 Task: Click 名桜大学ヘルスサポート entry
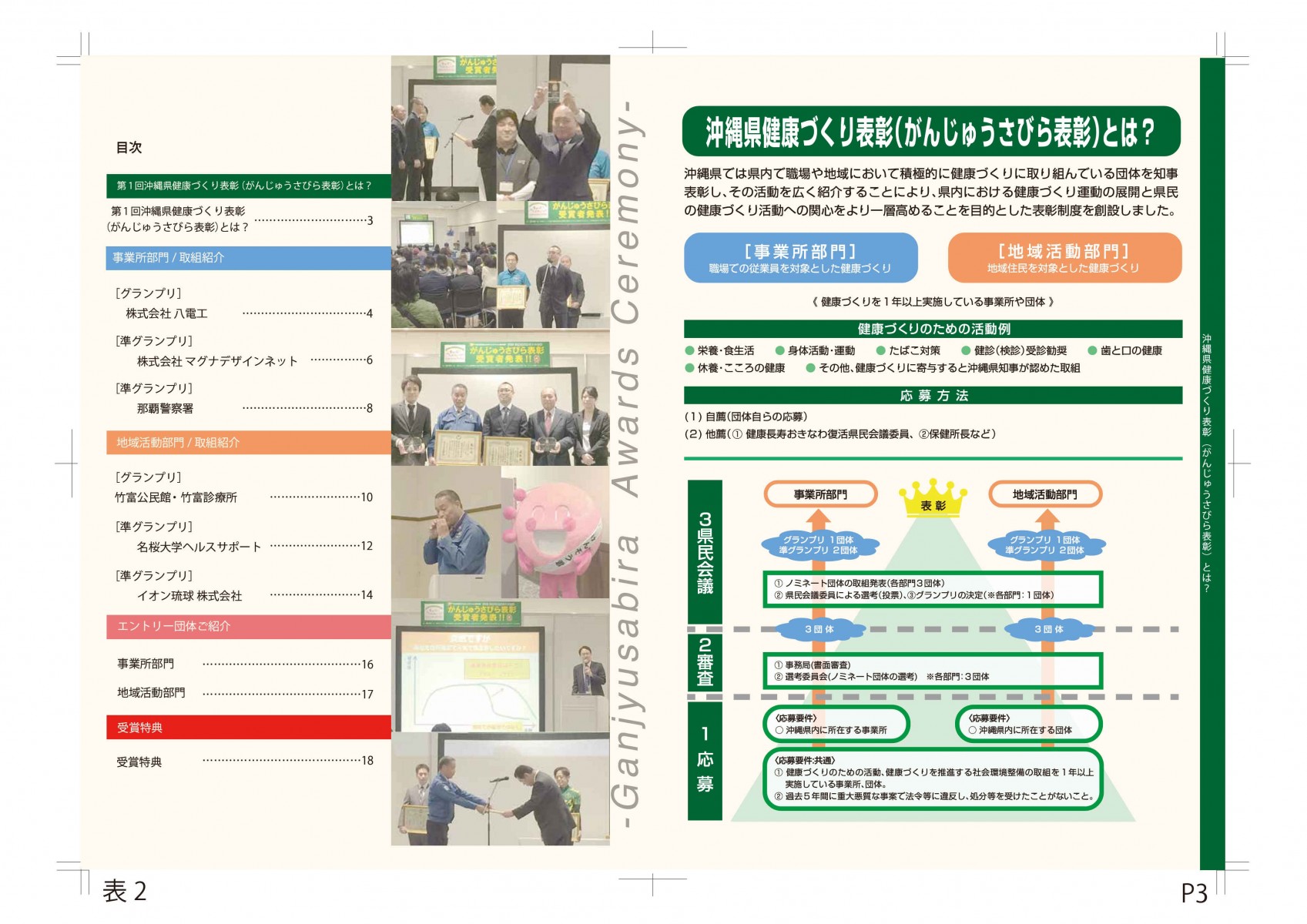254,546
